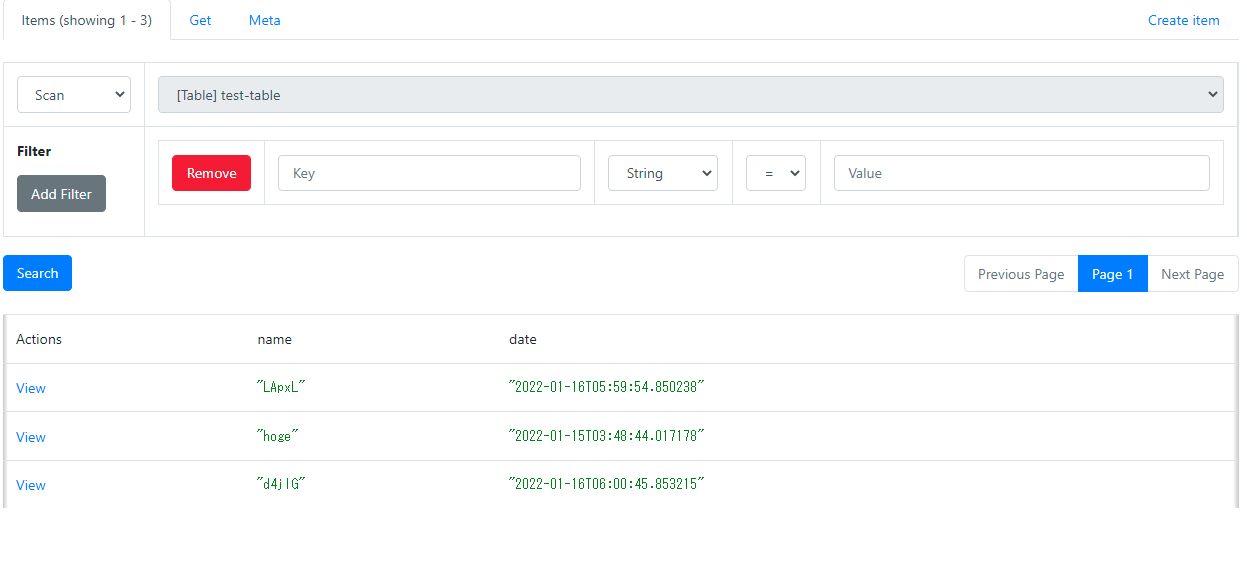
Task: Open the [Table] test-table selector
Action: (x=690, y=94)
